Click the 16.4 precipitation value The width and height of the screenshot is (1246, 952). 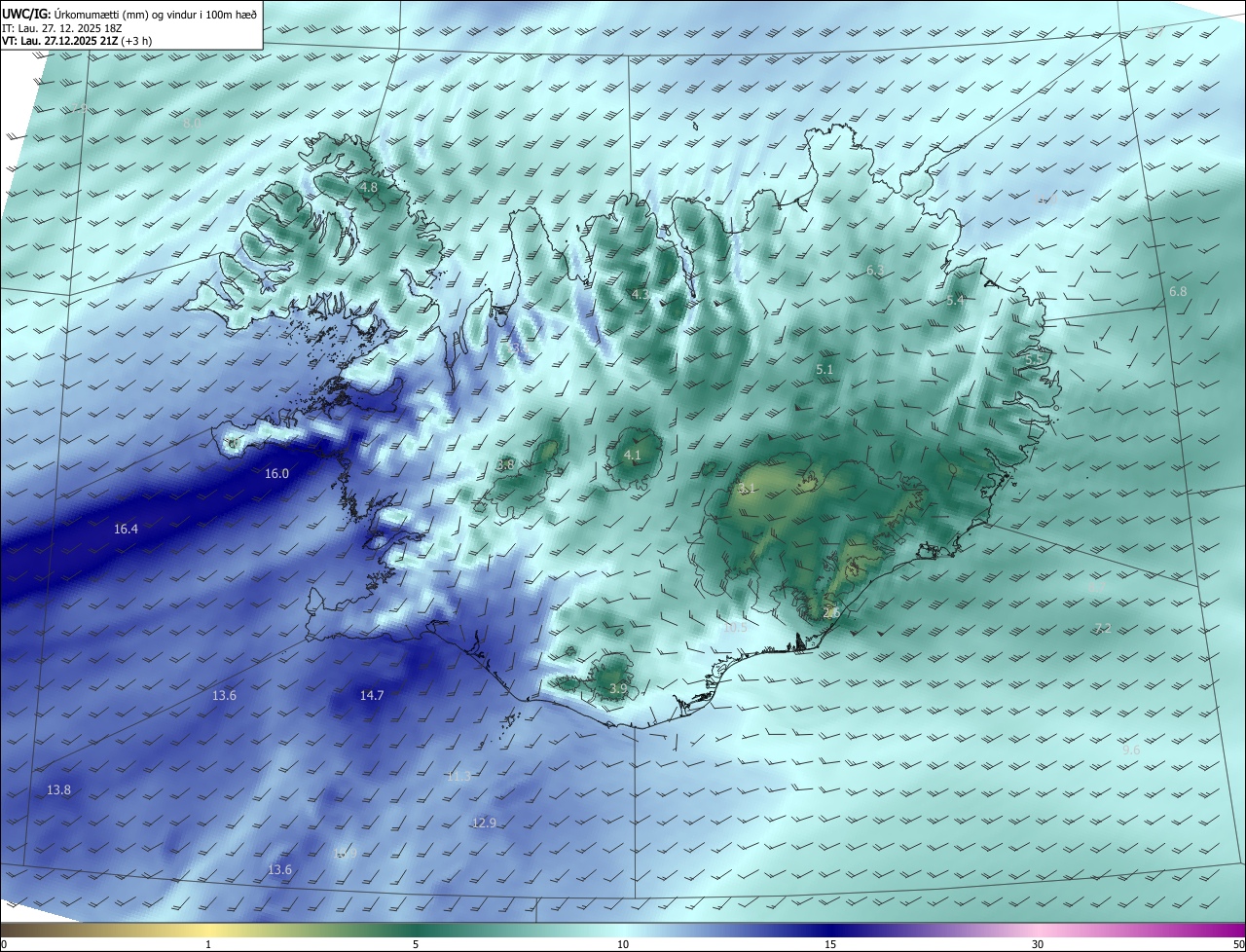pos(126,530)
